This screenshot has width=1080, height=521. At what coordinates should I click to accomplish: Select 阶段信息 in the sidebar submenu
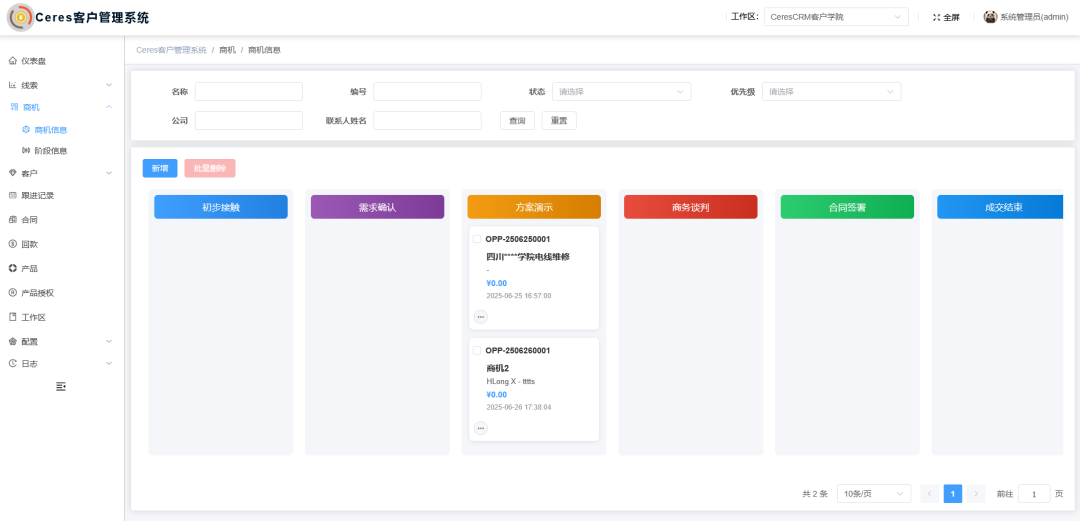51,151
